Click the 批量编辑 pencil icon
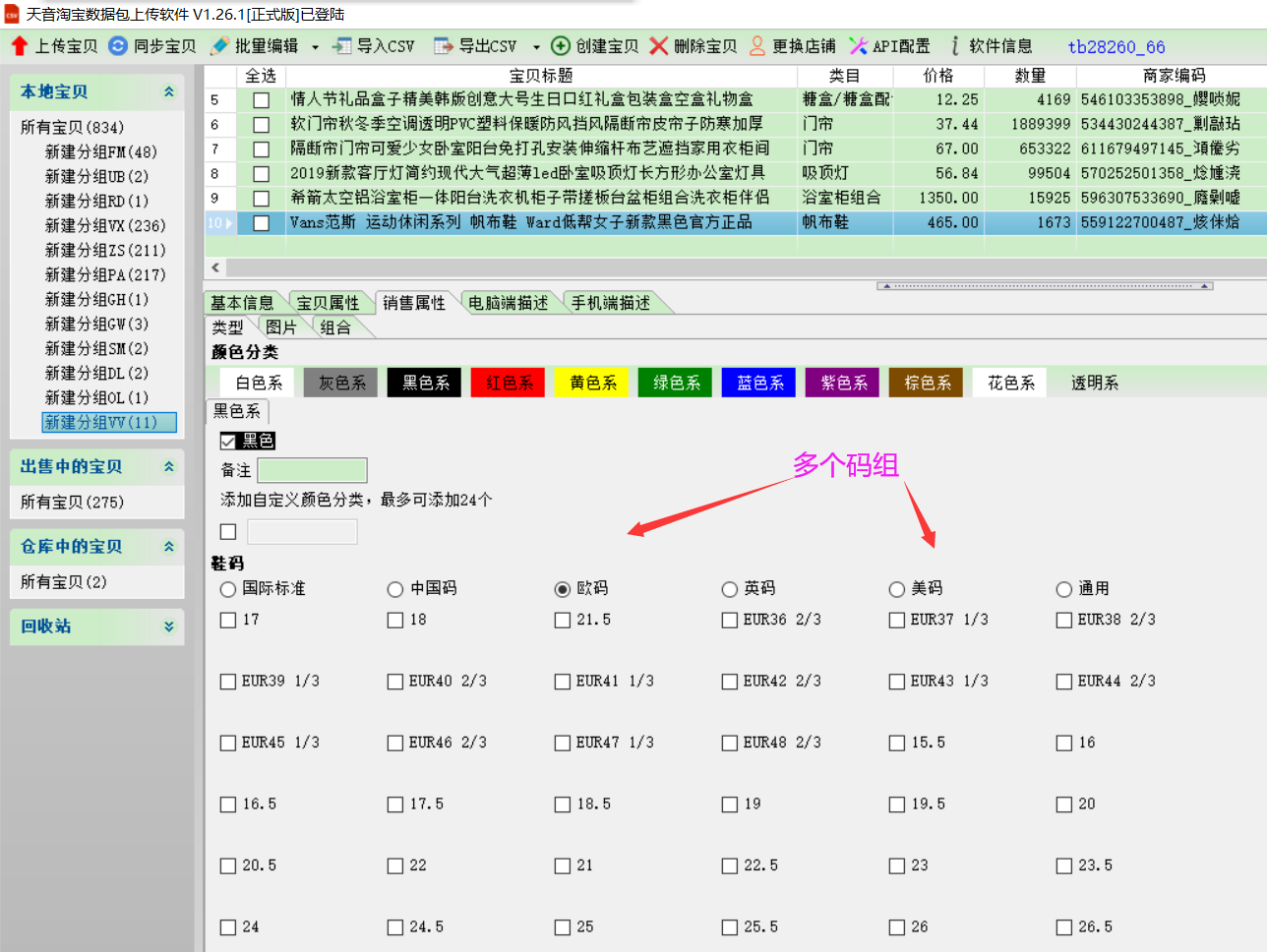The height and width of the screenshot is (952, 1267). pyautogui.click(x=219, y=46)
